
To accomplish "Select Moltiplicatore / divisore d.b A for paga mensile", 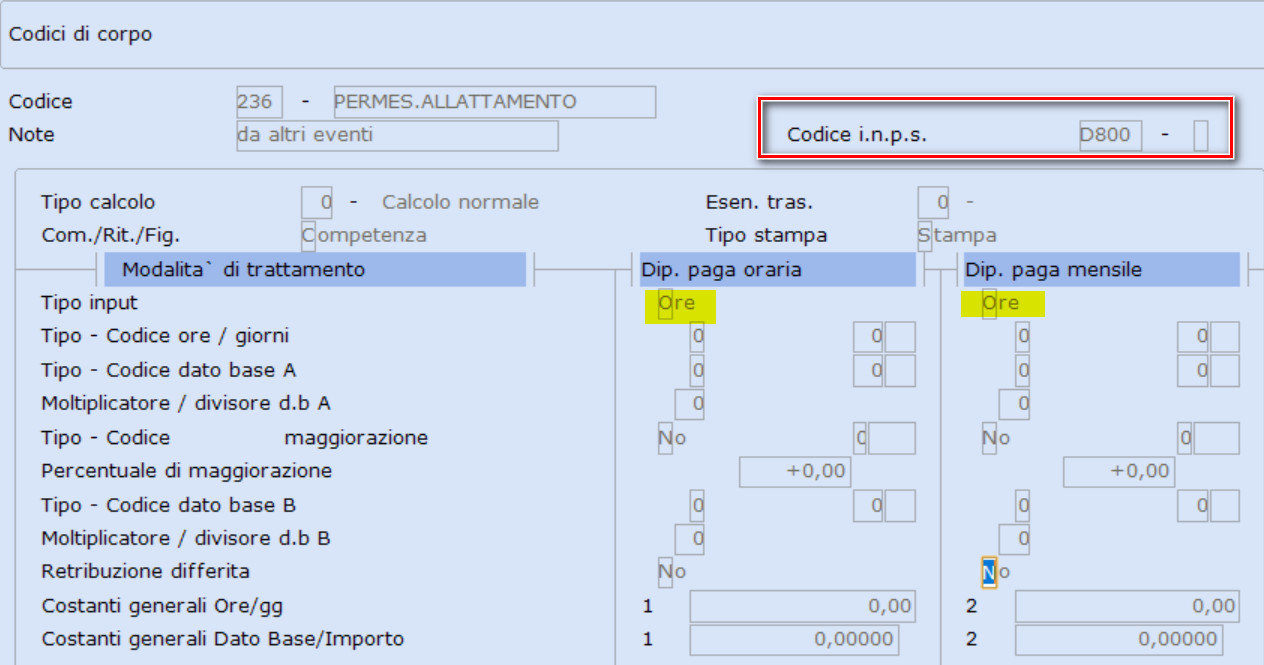I will point(1014,404).
